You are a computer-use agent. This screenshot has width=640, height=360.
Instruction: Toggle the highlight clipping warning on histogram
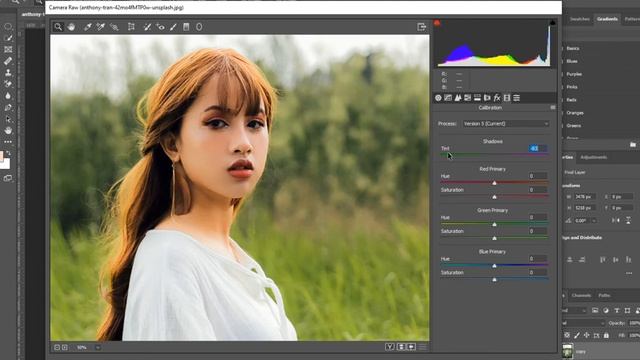(553, 23)
